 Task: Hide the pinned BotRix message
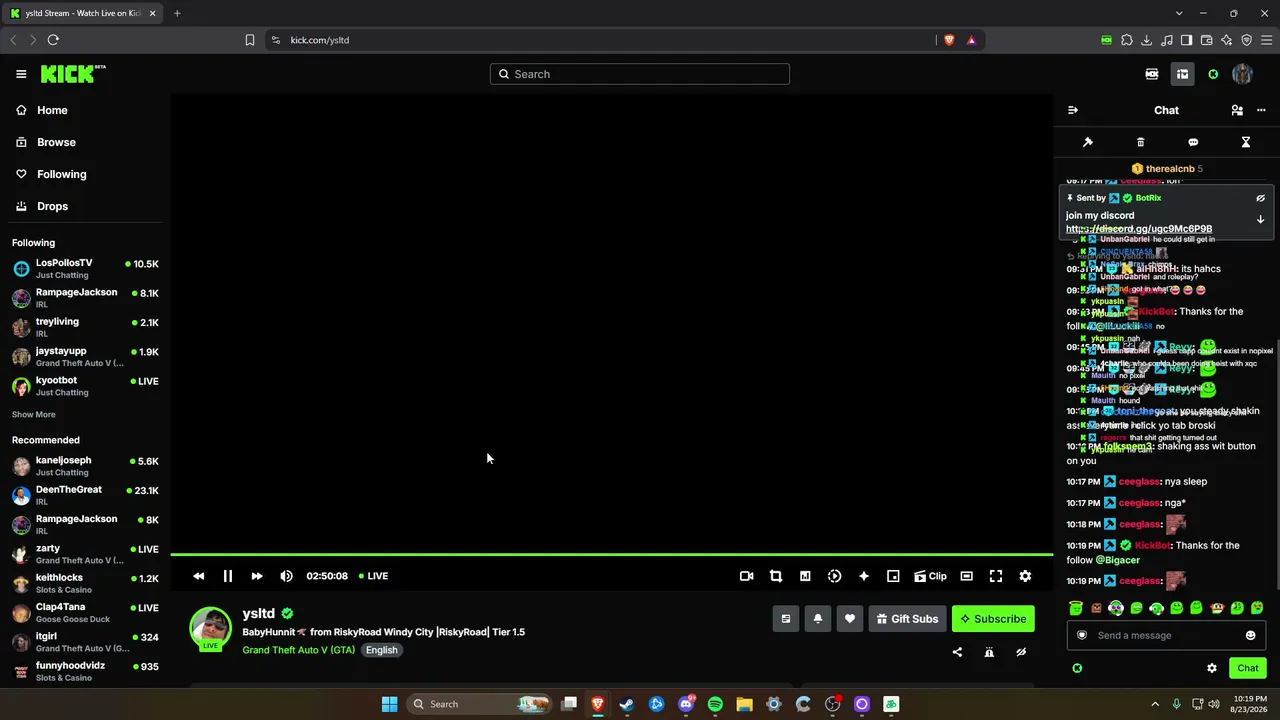pos(1261,198)
